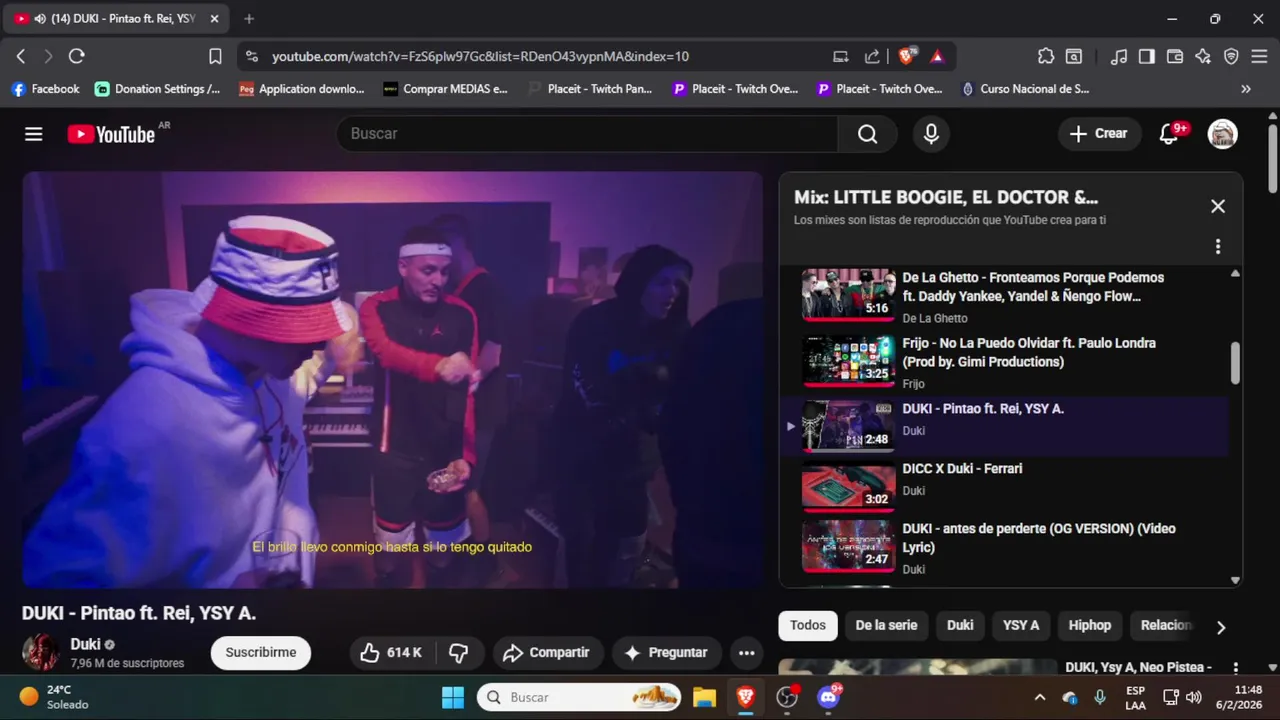This screenshot has width=1280, height=720.
Task: Select the Todos filter chip
Action: pos(808,625)
